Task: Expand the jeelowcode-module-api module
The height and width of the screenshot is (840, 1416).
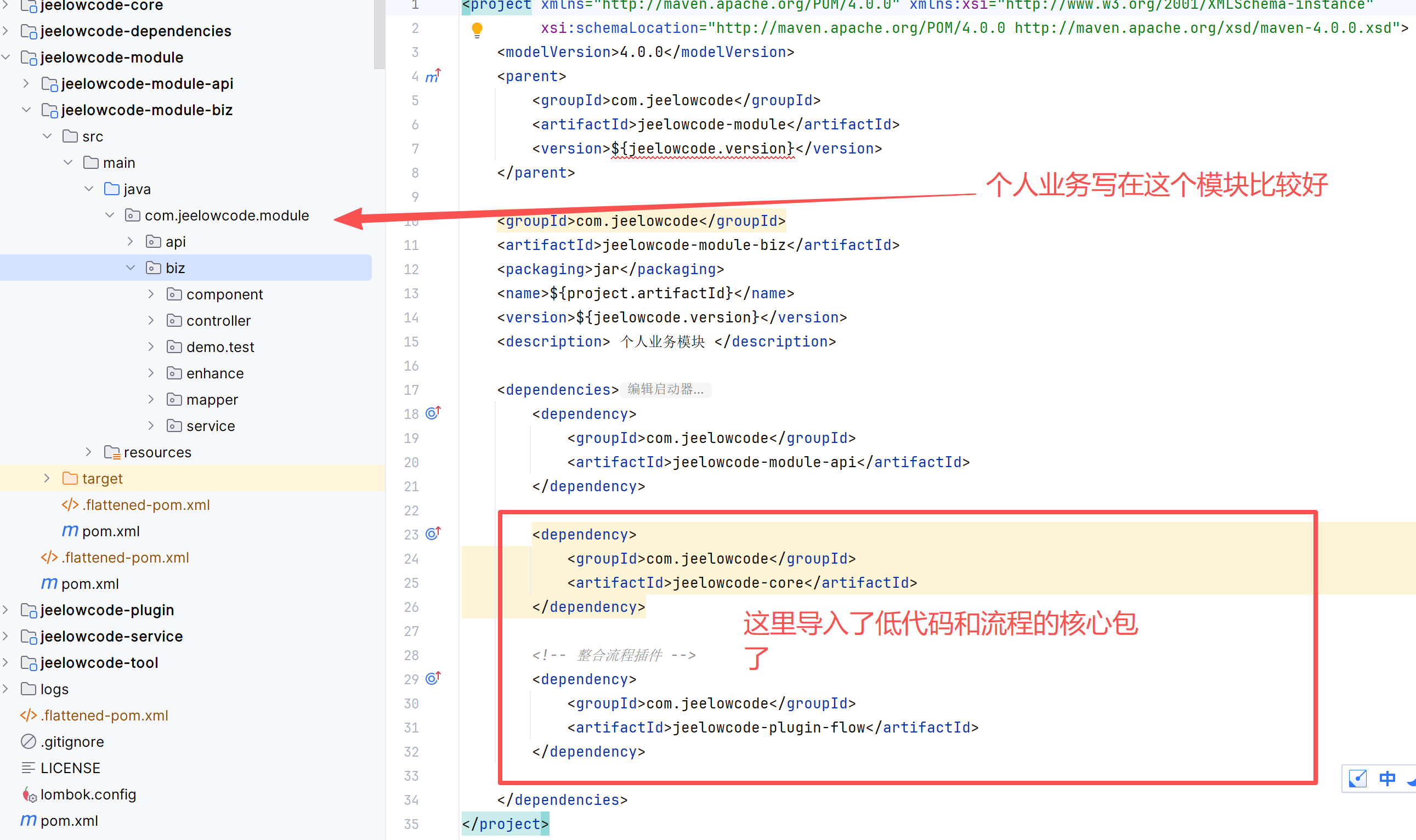Action: click(x=26, y=84)
